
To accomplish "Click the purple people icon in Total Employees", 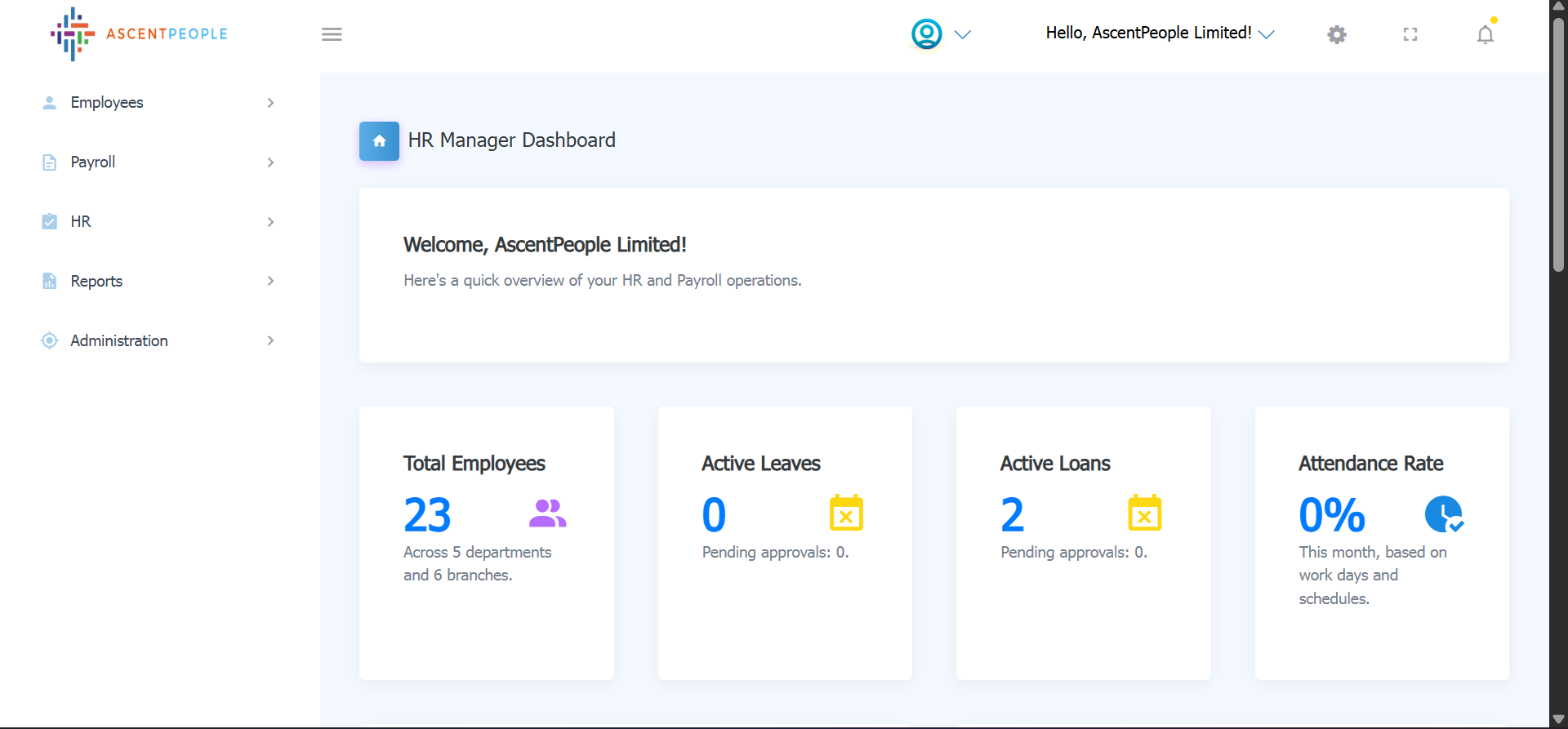I will pyautogui.click(x=547, y=513).
